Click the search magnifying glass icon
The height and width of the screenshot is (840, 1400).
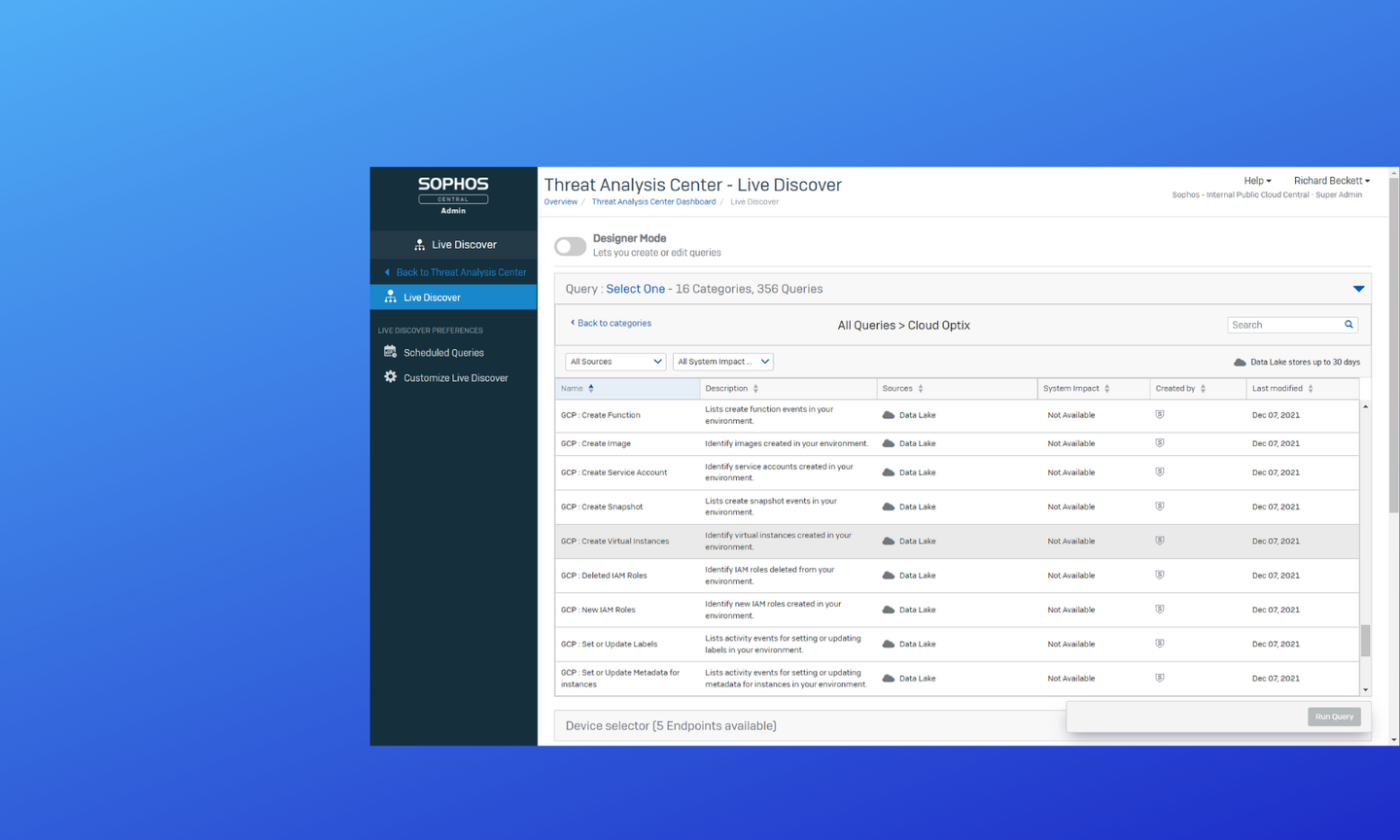1348,324
